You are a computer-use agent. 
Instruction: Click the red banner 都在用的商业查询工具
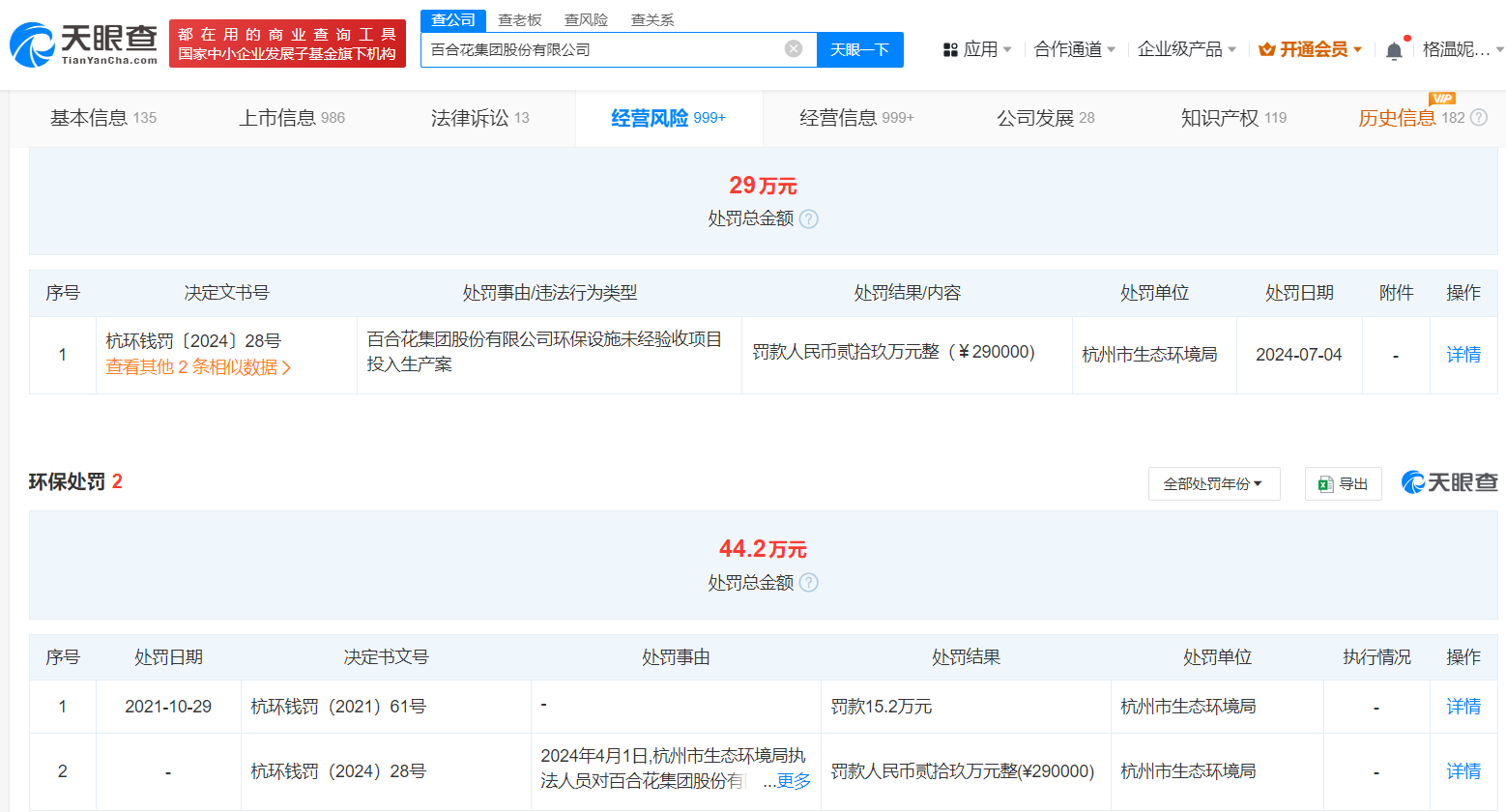pyautogui.click(x=287, y=43)
